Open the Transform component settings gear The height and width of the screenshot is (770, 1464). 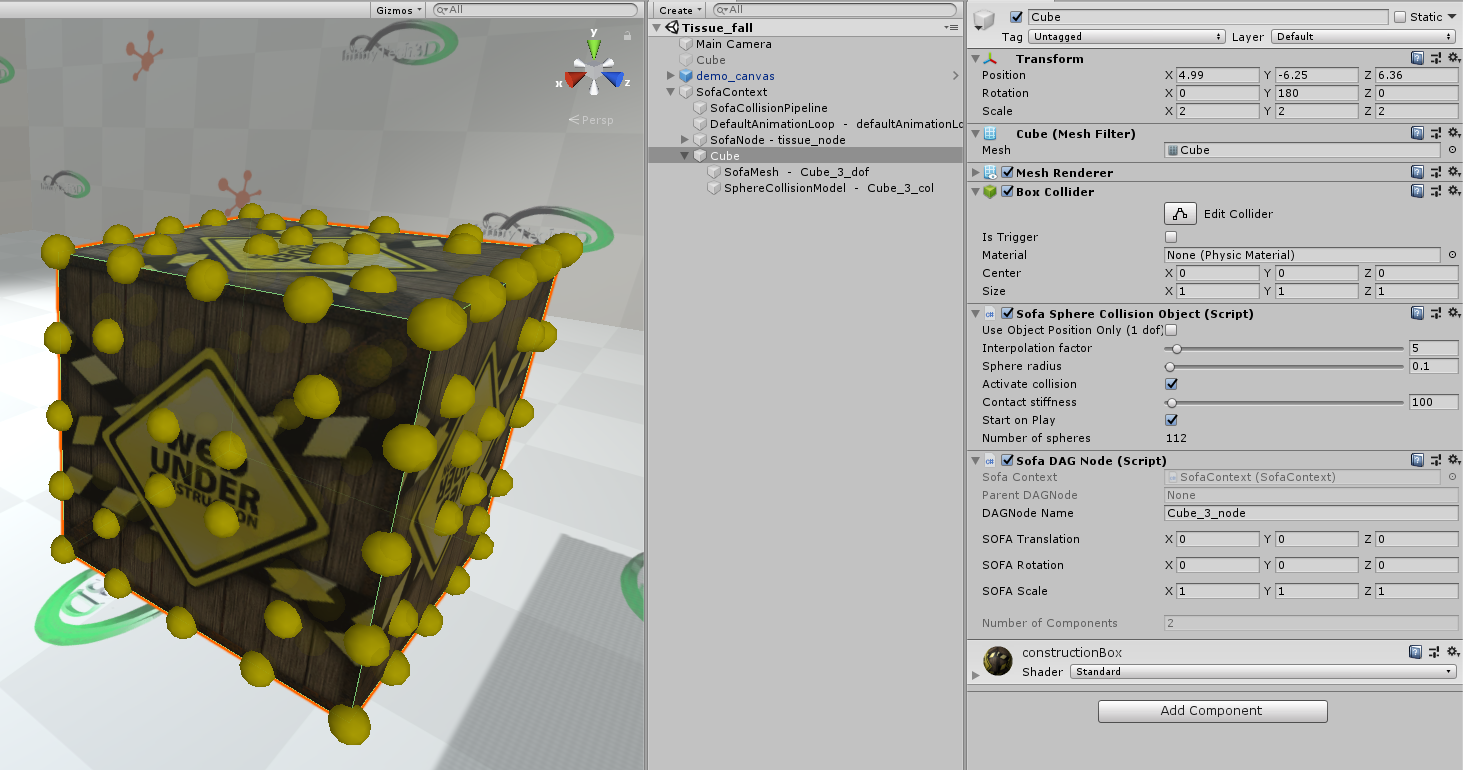pos(1454,58)
